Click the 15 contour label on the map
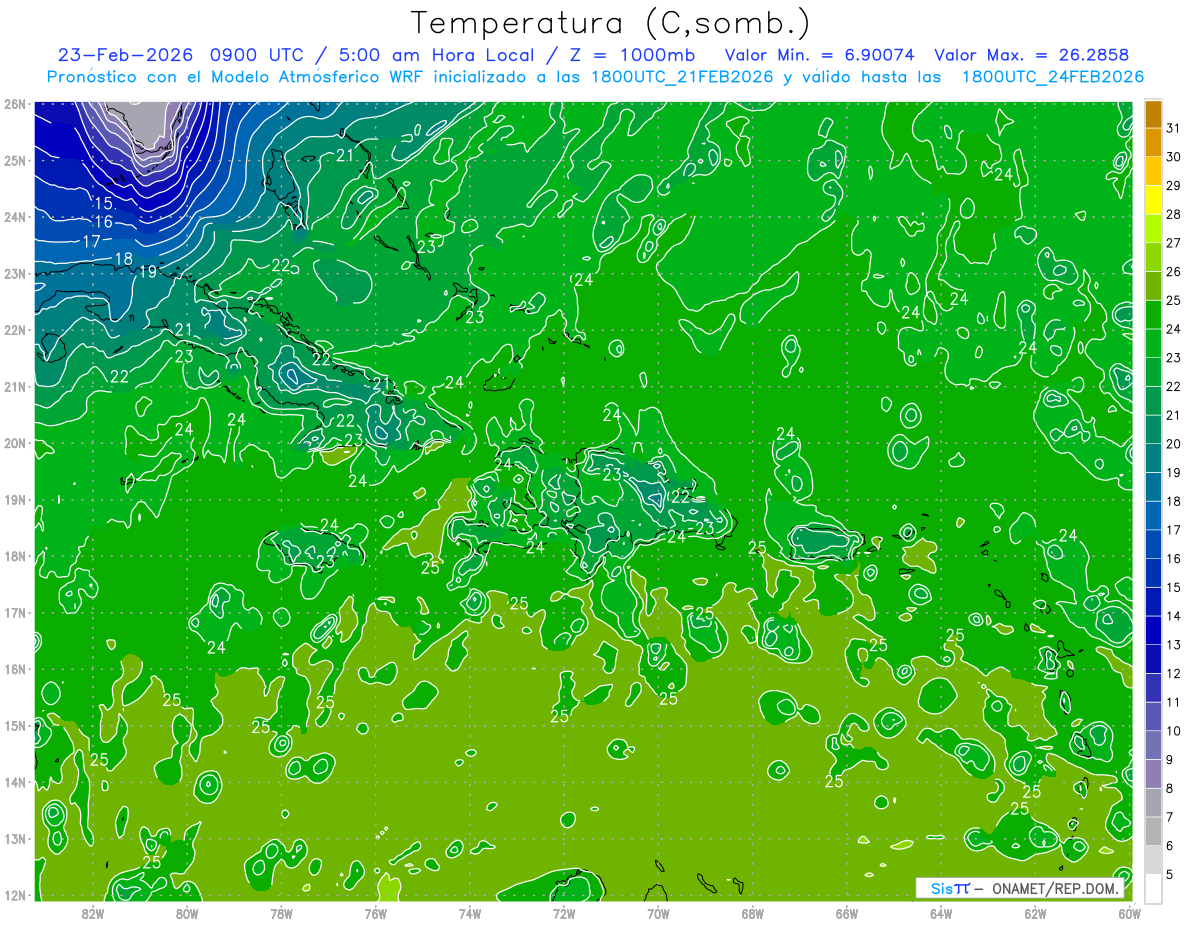Viewport: 1200px width, 927px height. (103, 203)
